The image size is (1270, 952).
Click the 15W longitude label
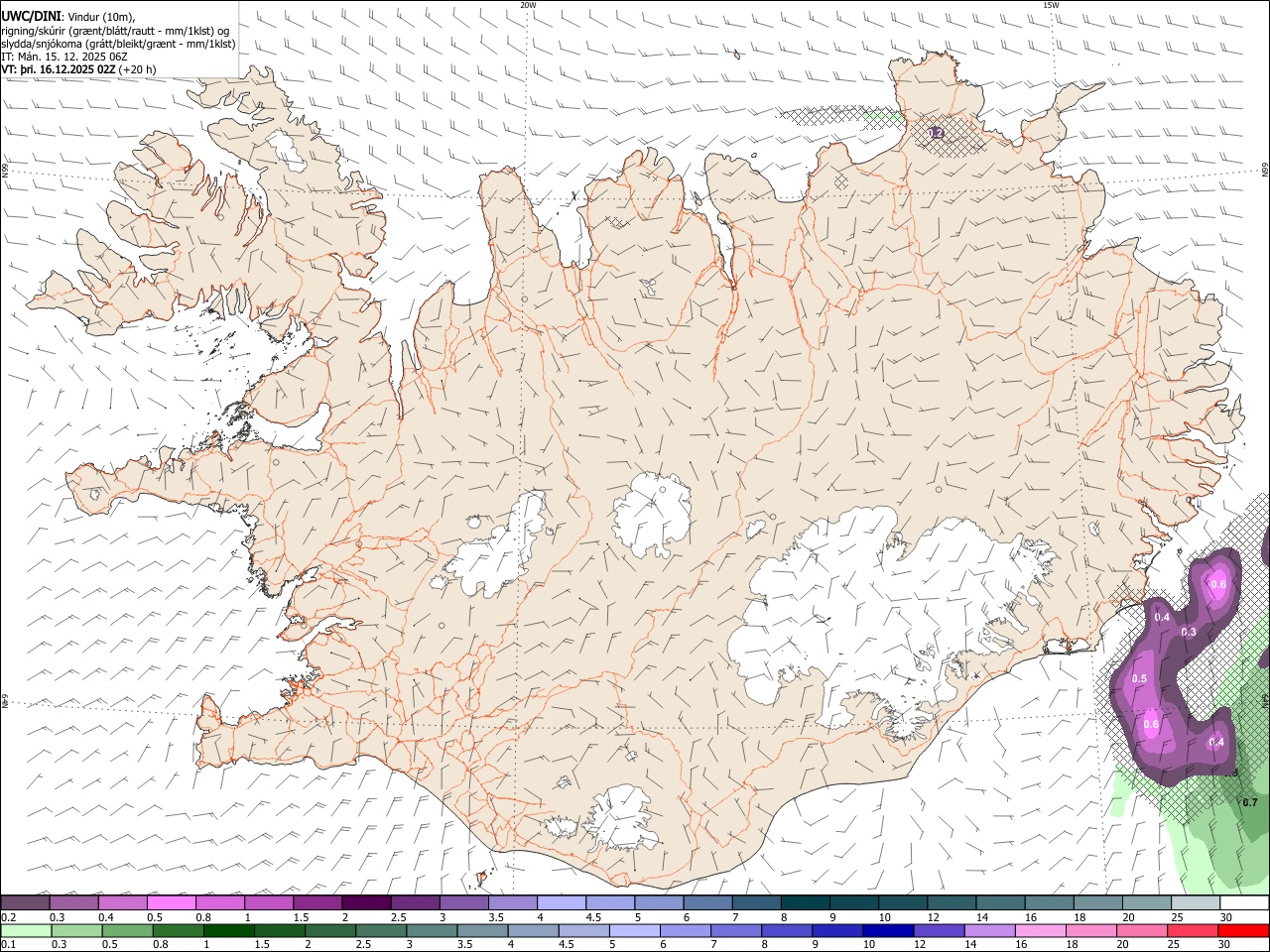coord(1052,5)
